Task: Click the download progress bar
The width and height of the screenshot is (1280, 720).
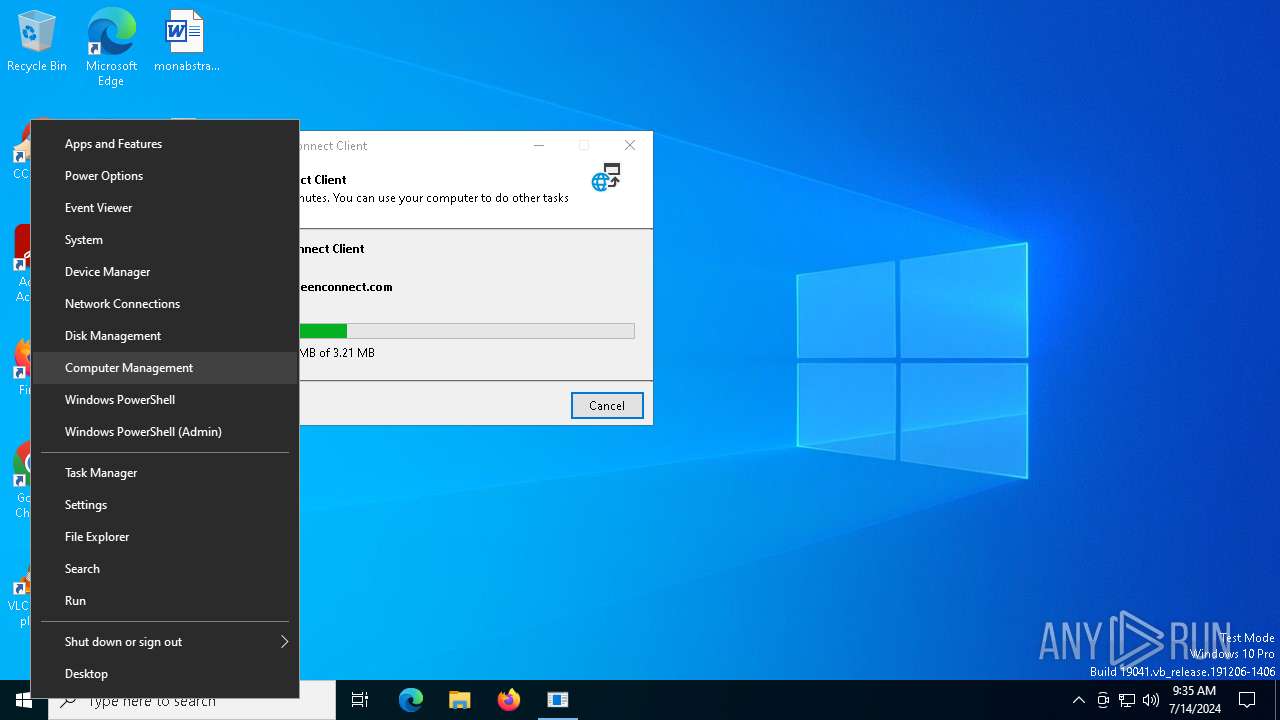Action: tap(467, 331)
